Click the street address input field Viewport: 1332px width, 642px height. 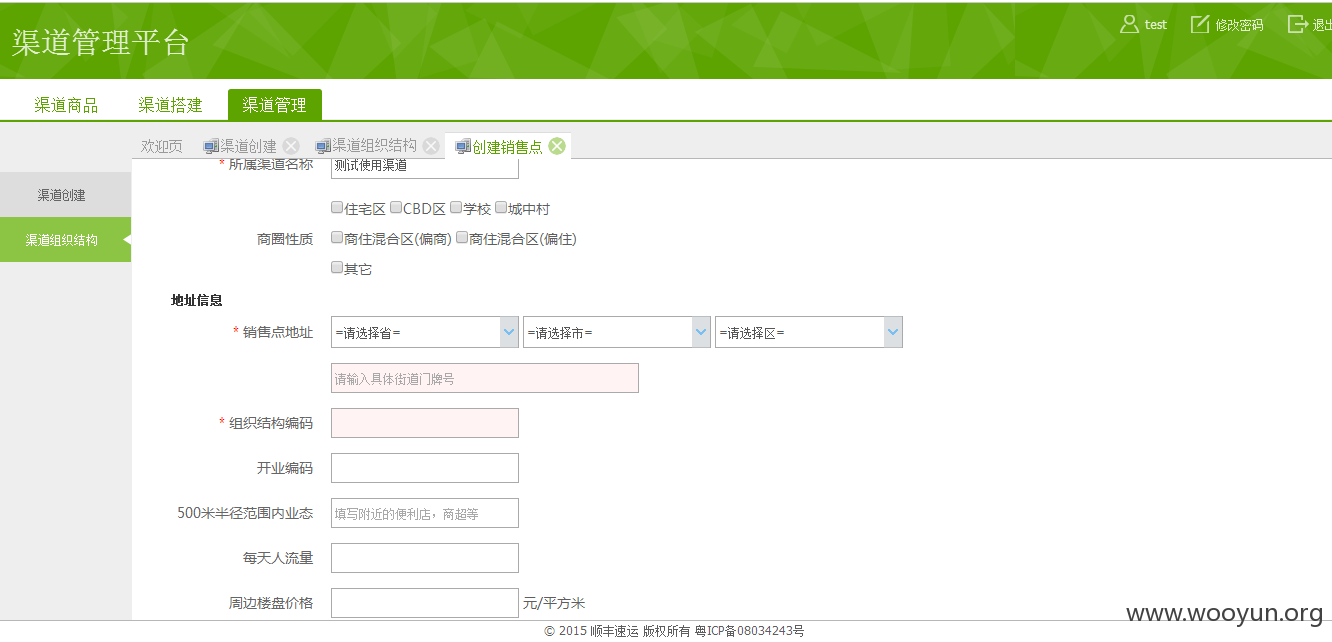click(484, 378)
